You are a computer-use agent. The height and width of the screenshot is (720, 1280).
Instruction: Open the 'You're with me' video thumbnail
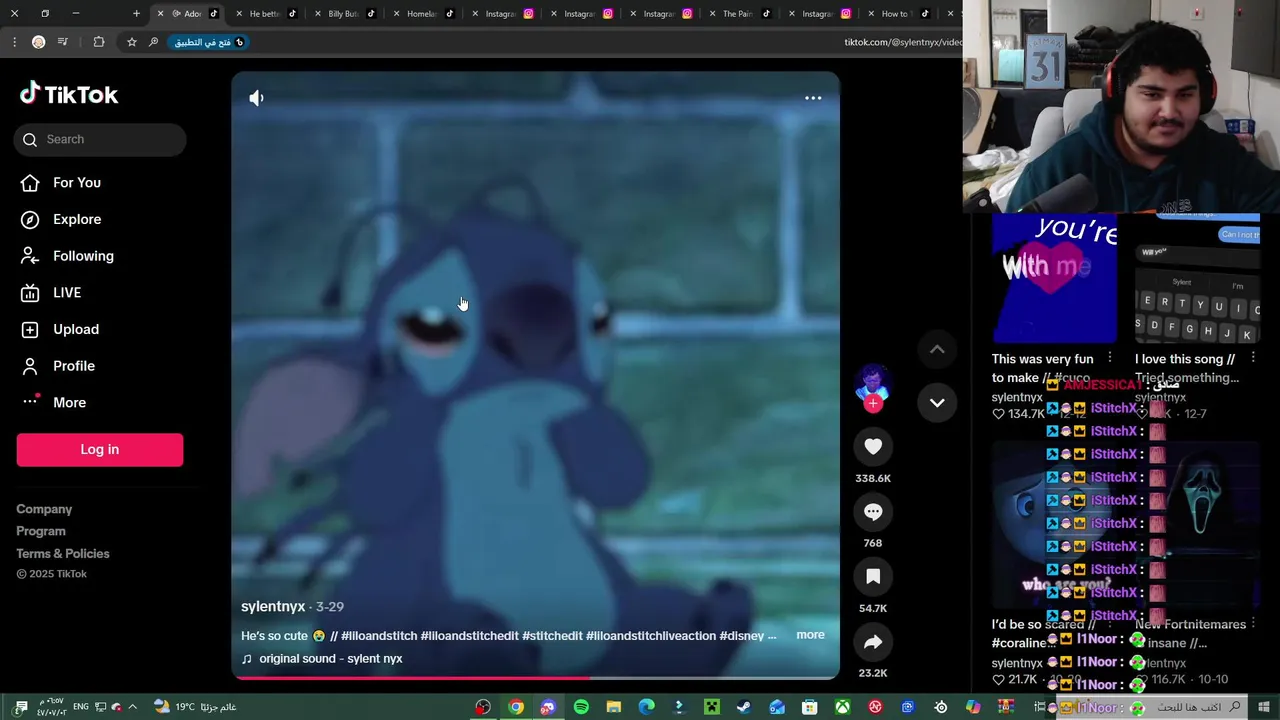[1054, 278]
